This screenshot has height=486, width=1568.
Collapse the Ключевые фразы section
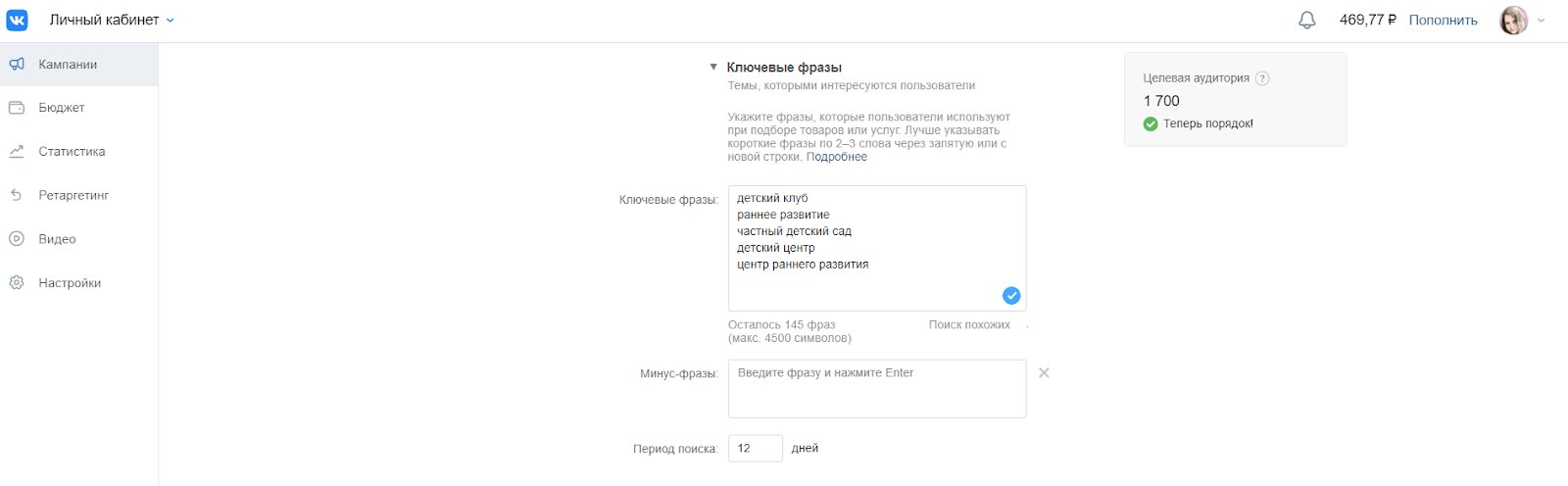pyautogui.click(x=713, y=68)
